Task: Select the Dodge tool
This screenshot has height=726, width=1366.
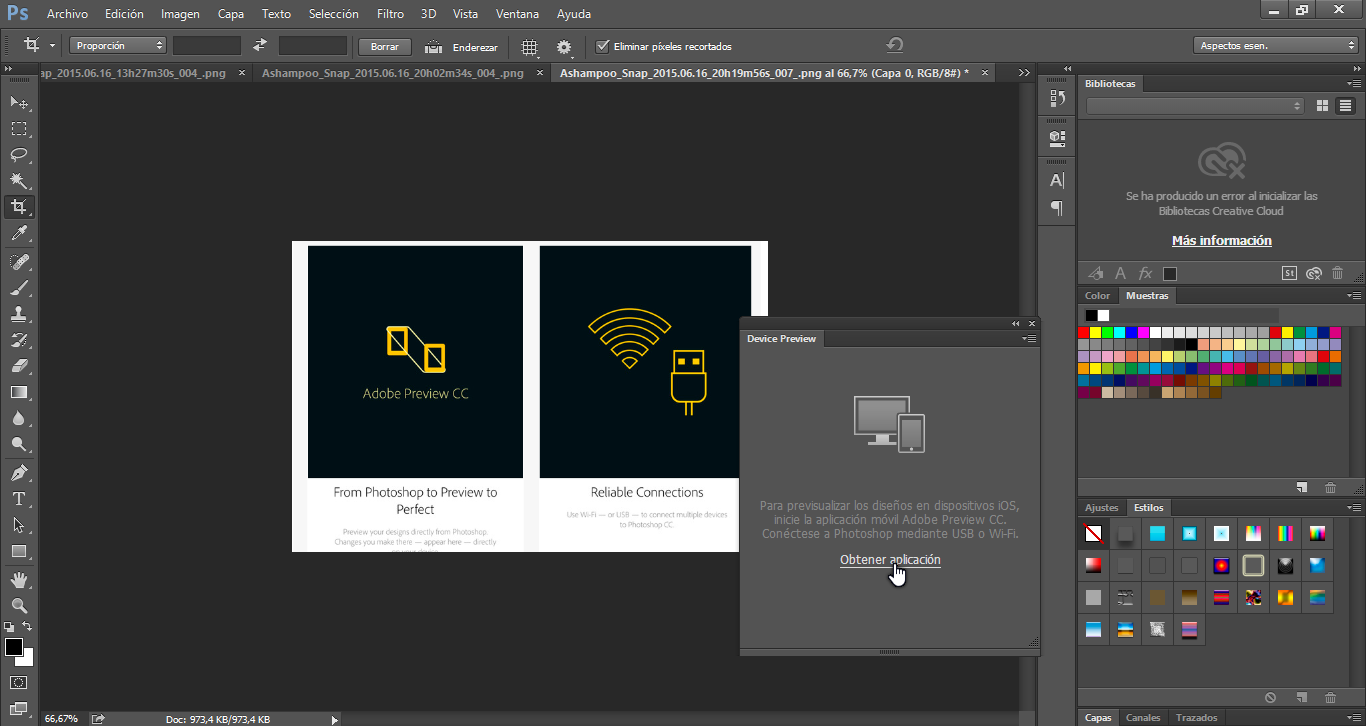Action: point(19,444)
